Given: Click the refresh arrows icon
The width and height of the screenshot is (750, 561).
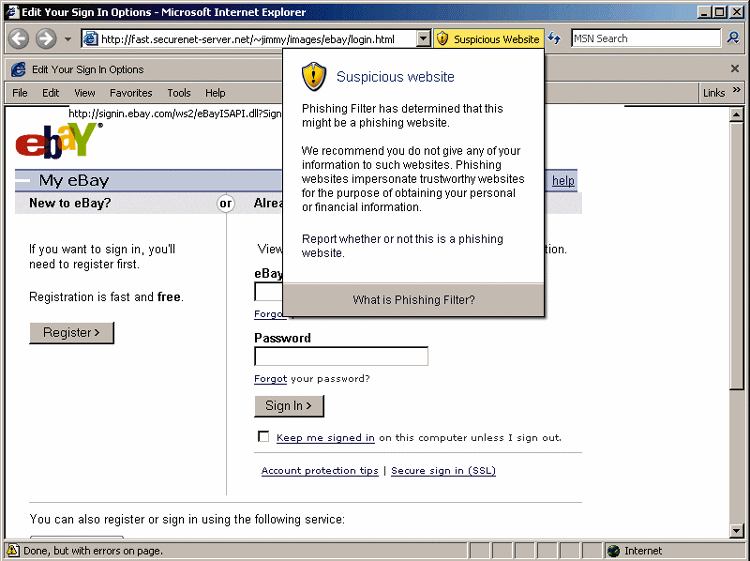Looking at the screenshot, I should click(x=555, y=38).
